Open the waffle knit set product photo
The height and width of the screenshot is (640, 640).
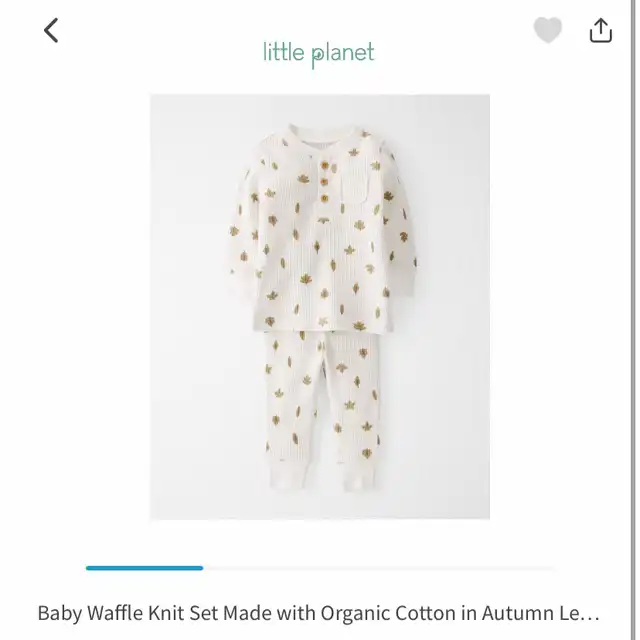pyautogui.click(x=320, y=307)
